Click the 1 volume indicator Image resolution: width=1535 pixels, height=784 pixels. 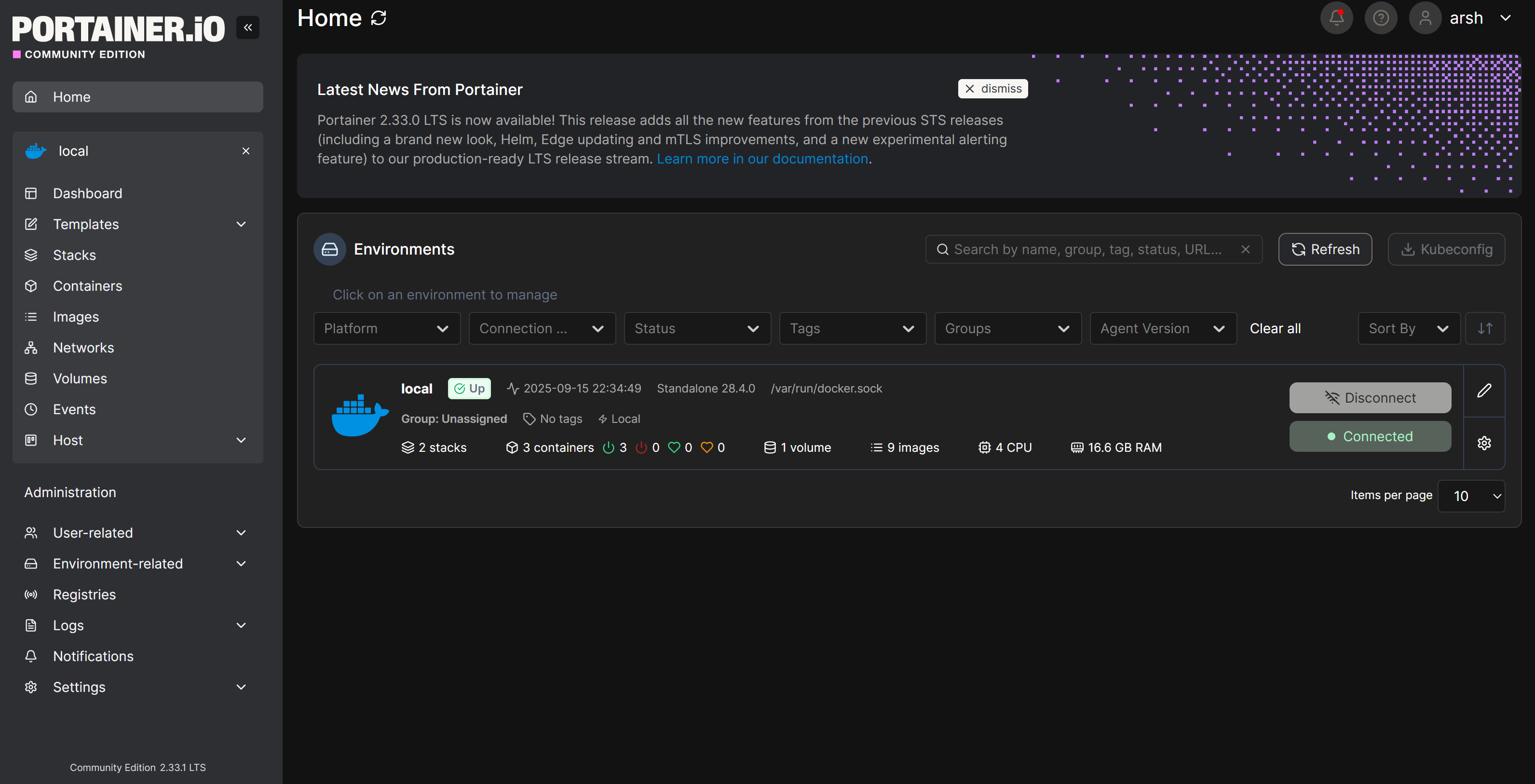(x=797, y=448)
